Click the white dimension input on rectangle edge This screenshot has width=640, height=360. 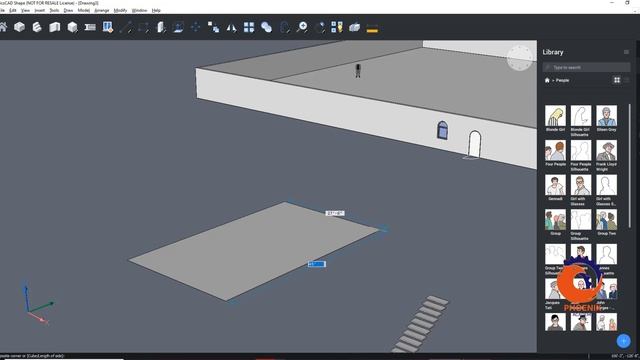(335, 213)
